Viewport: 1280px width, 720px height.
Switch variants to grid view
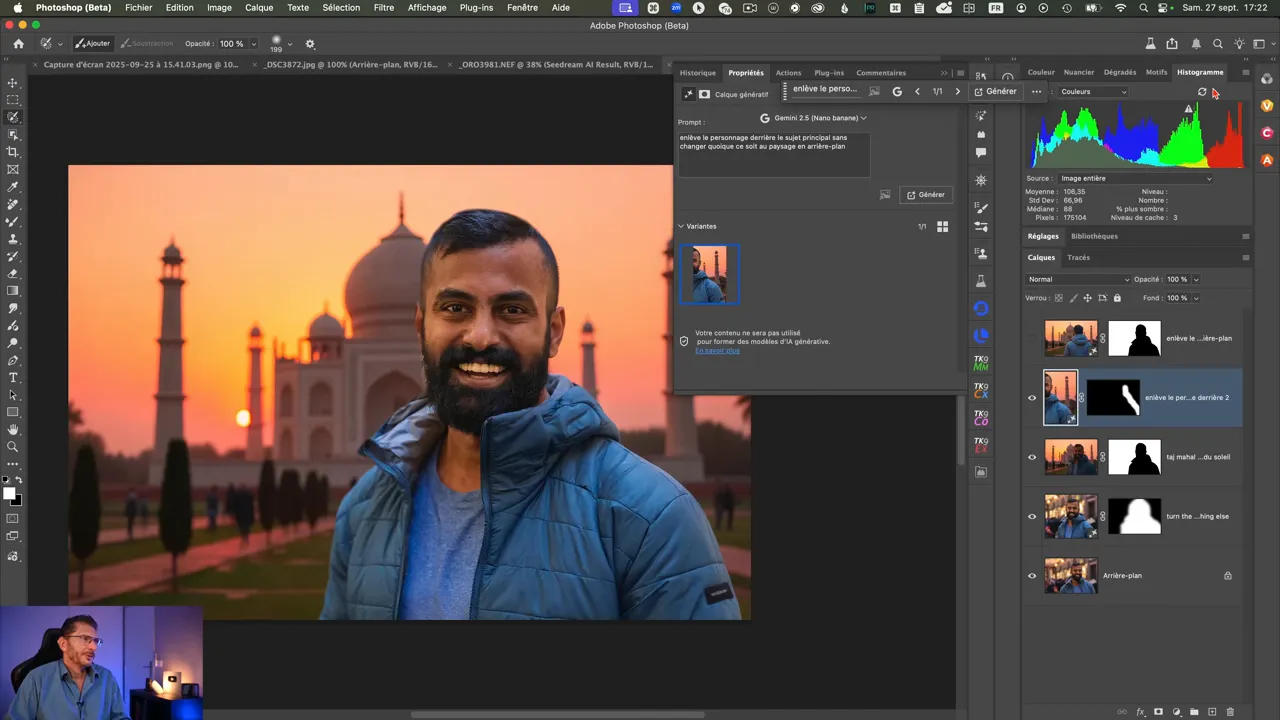(942, 227)
